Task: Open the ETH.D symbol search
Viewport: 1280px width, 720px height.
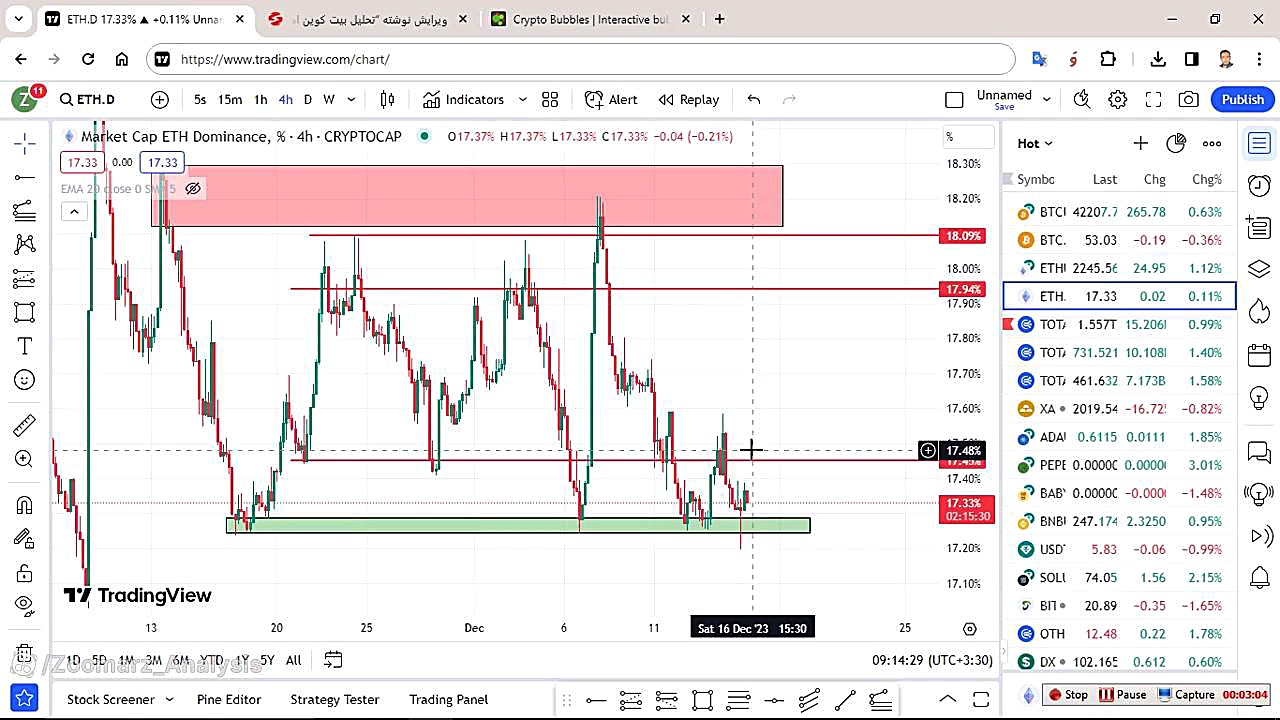Action: pos(88,99)
